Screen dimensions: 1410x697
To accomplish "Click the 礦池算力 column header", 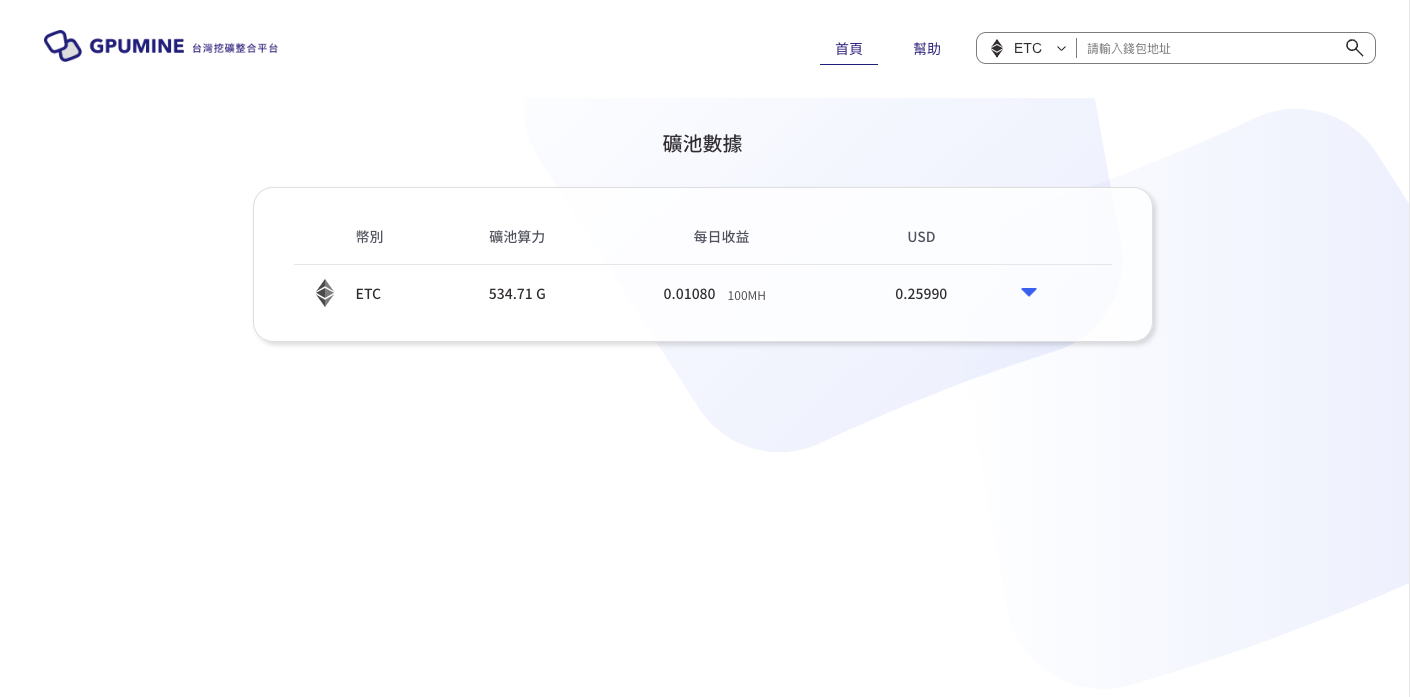I will [x=517, y=237].
